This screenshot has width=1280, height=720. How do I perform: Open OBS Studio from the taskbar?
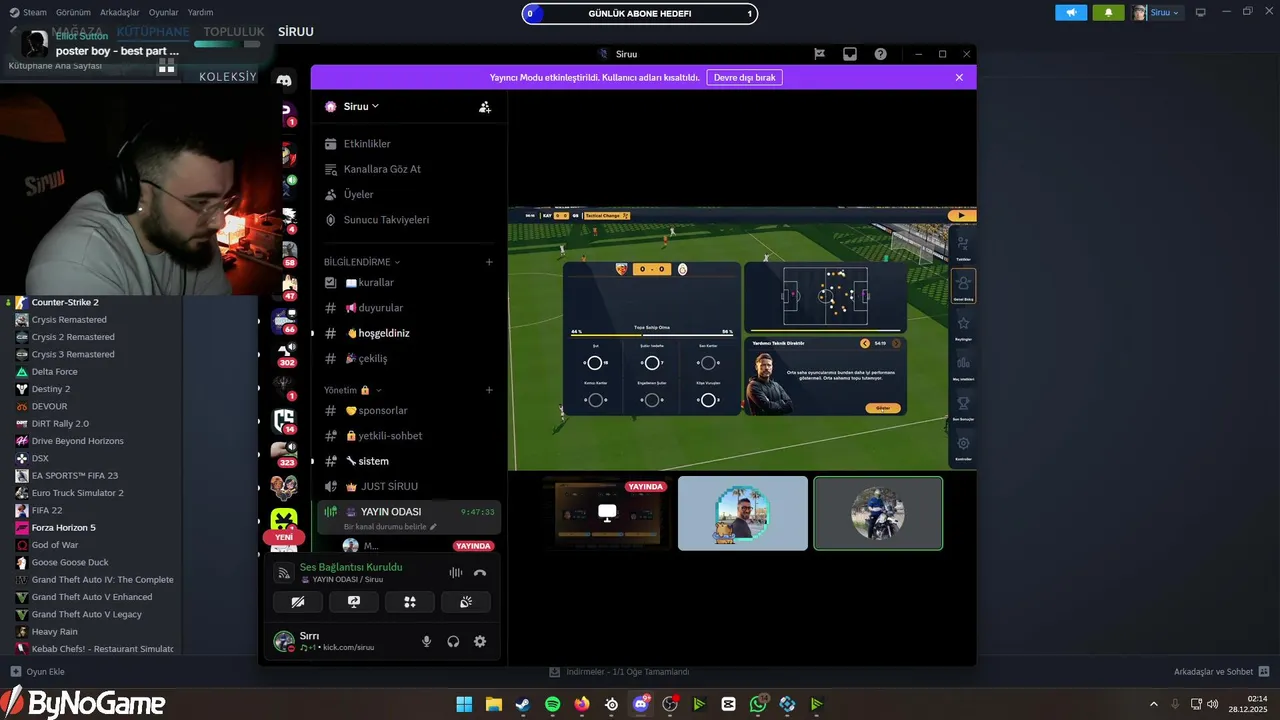click(670, 704)
